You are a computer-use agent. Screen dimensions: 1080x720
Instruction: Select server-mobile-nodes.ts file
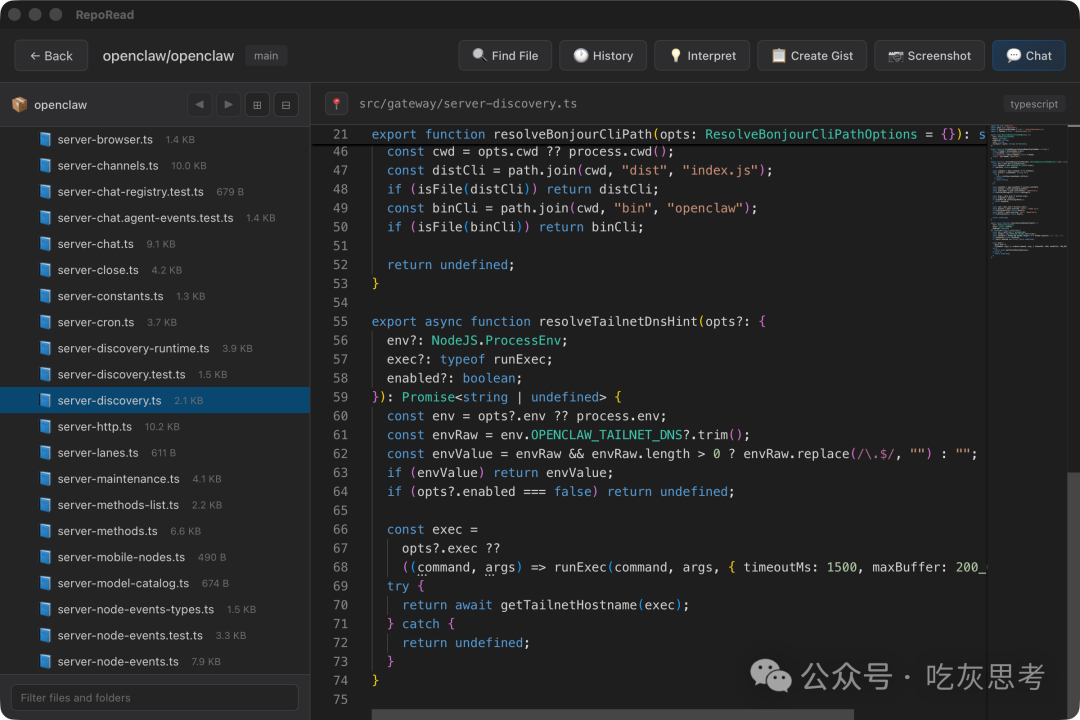(x=155, y=557)
